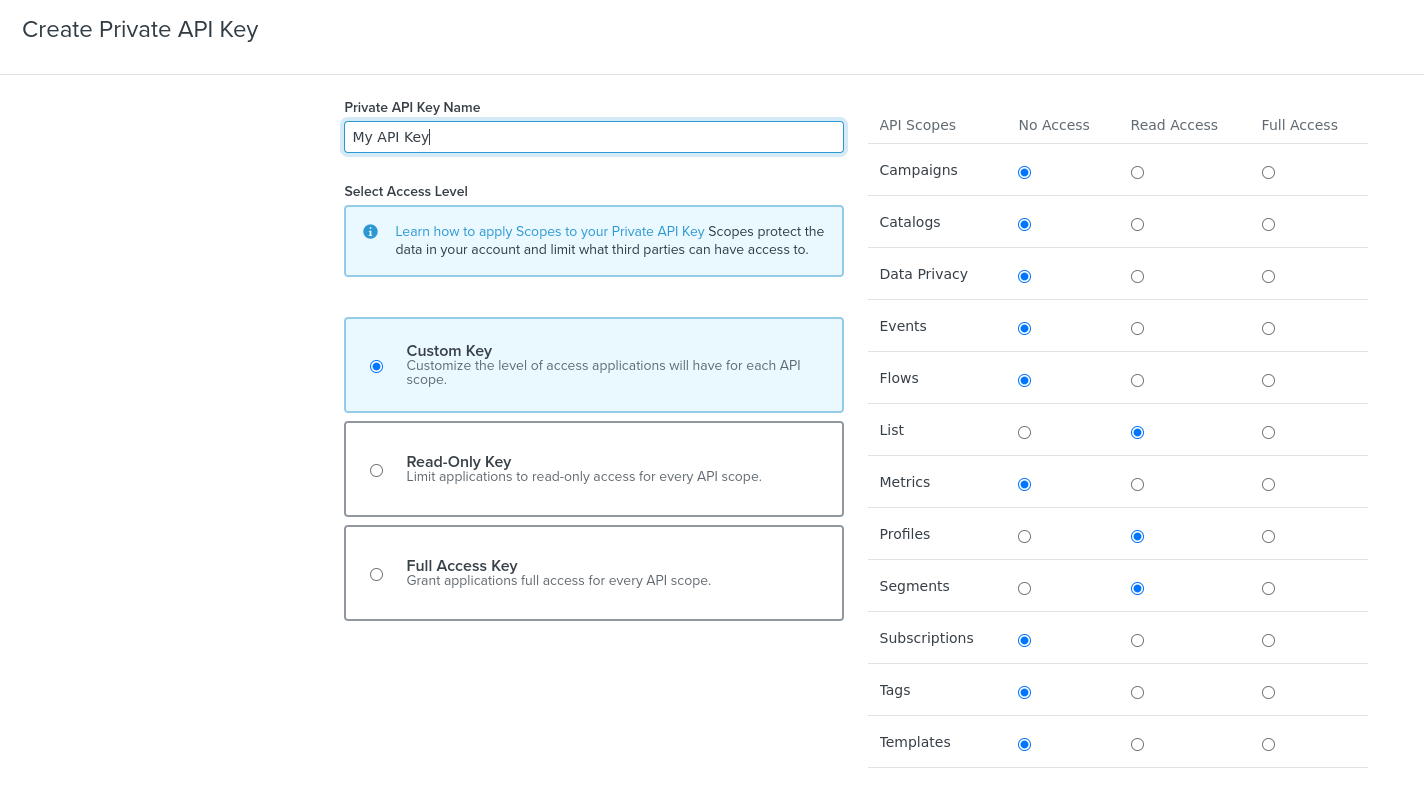Click the info icon in the scopes notice
1424x801 pixels.
tap(370, 232)
